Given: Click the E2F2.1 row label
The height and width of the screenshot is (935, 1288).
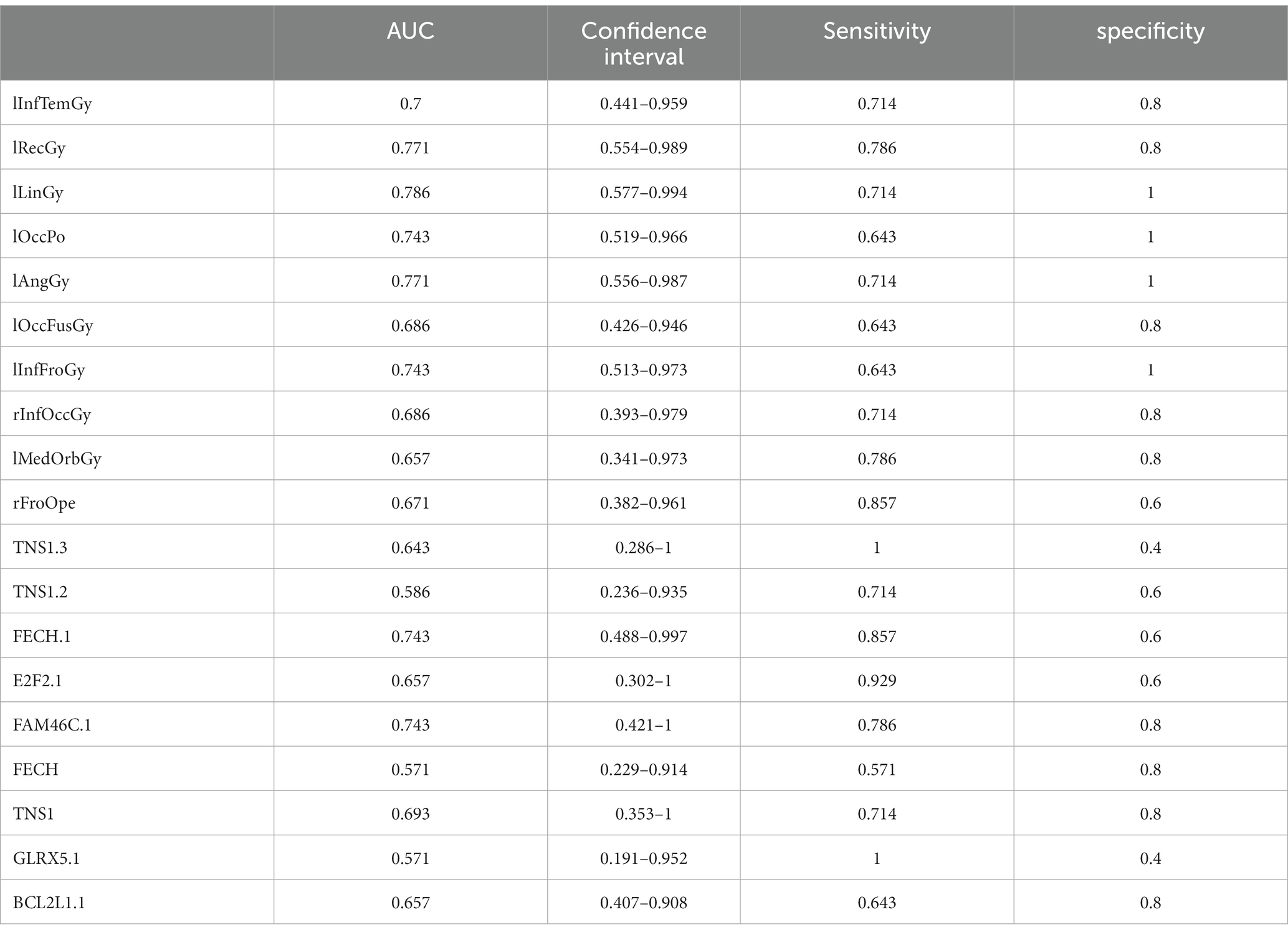Looking at the screenshot, I should point(37,681).
